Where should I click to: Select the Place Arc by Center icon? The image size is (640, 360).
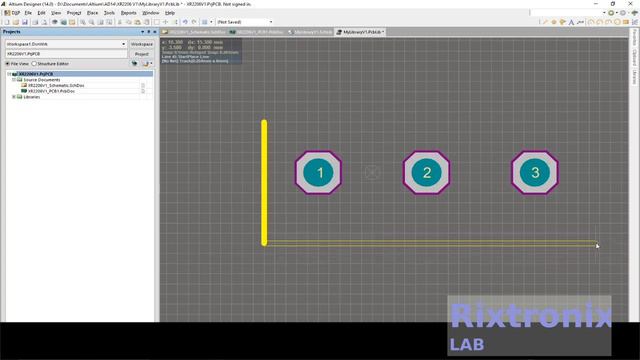click(x=590, y=22)
